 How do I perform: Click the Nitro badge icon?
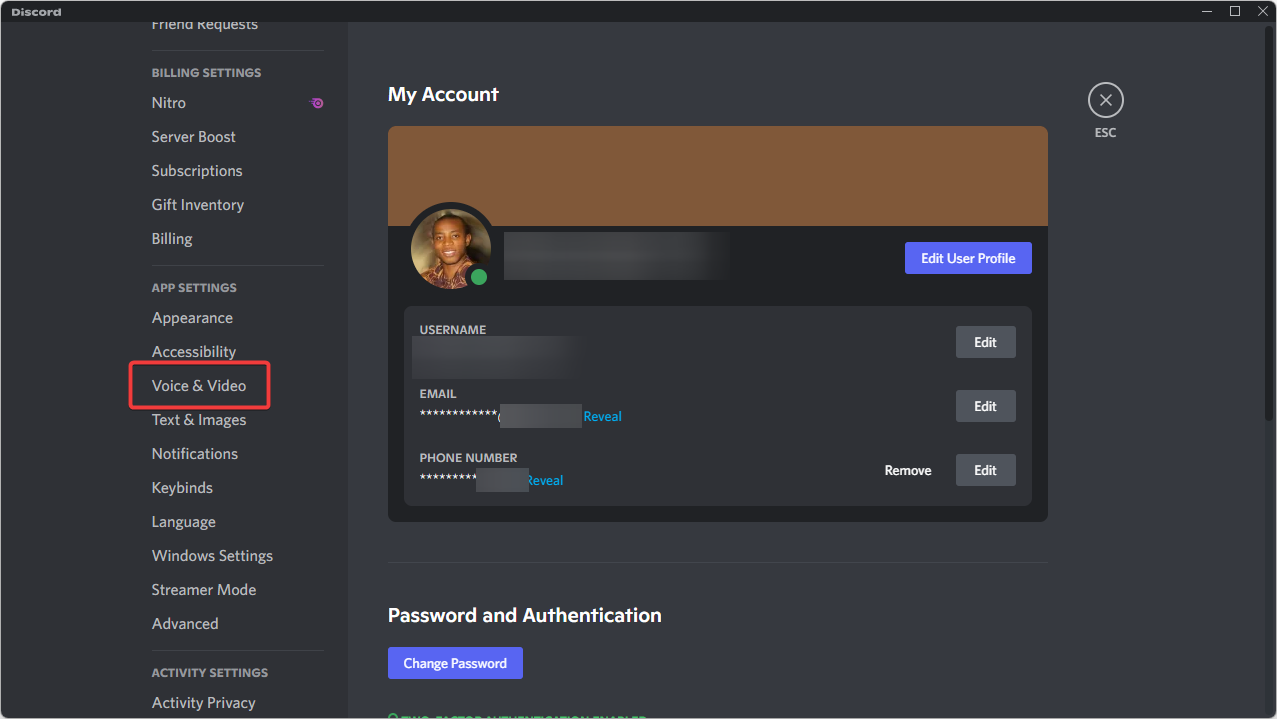click(x=317, y=103)
